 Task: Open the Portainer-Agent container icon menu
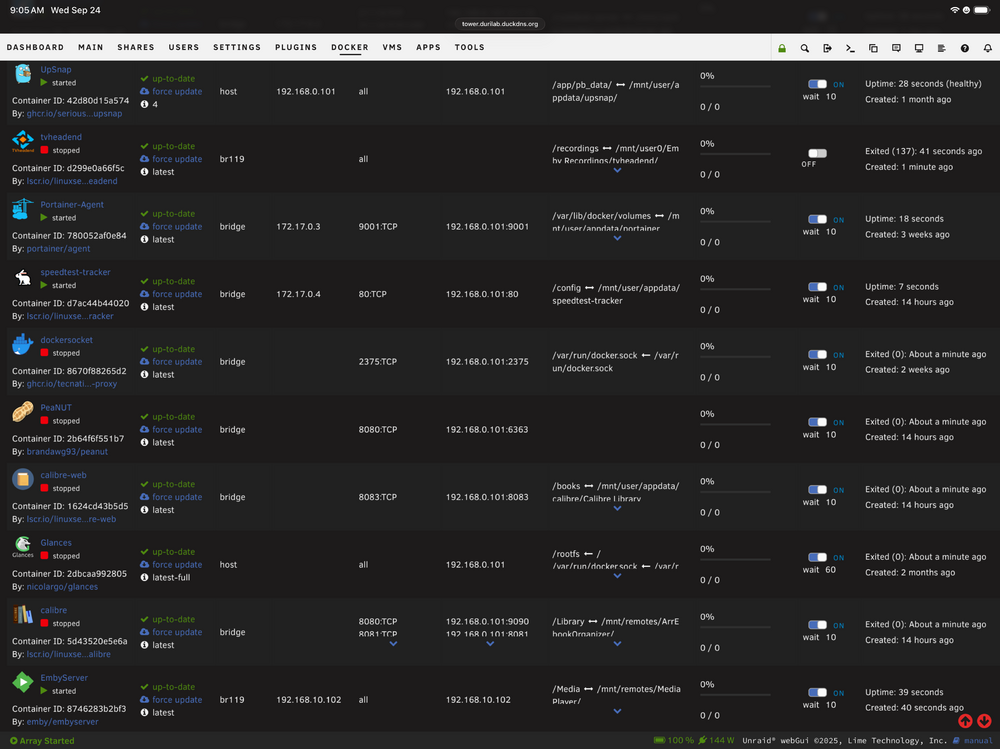click(23, 209)
